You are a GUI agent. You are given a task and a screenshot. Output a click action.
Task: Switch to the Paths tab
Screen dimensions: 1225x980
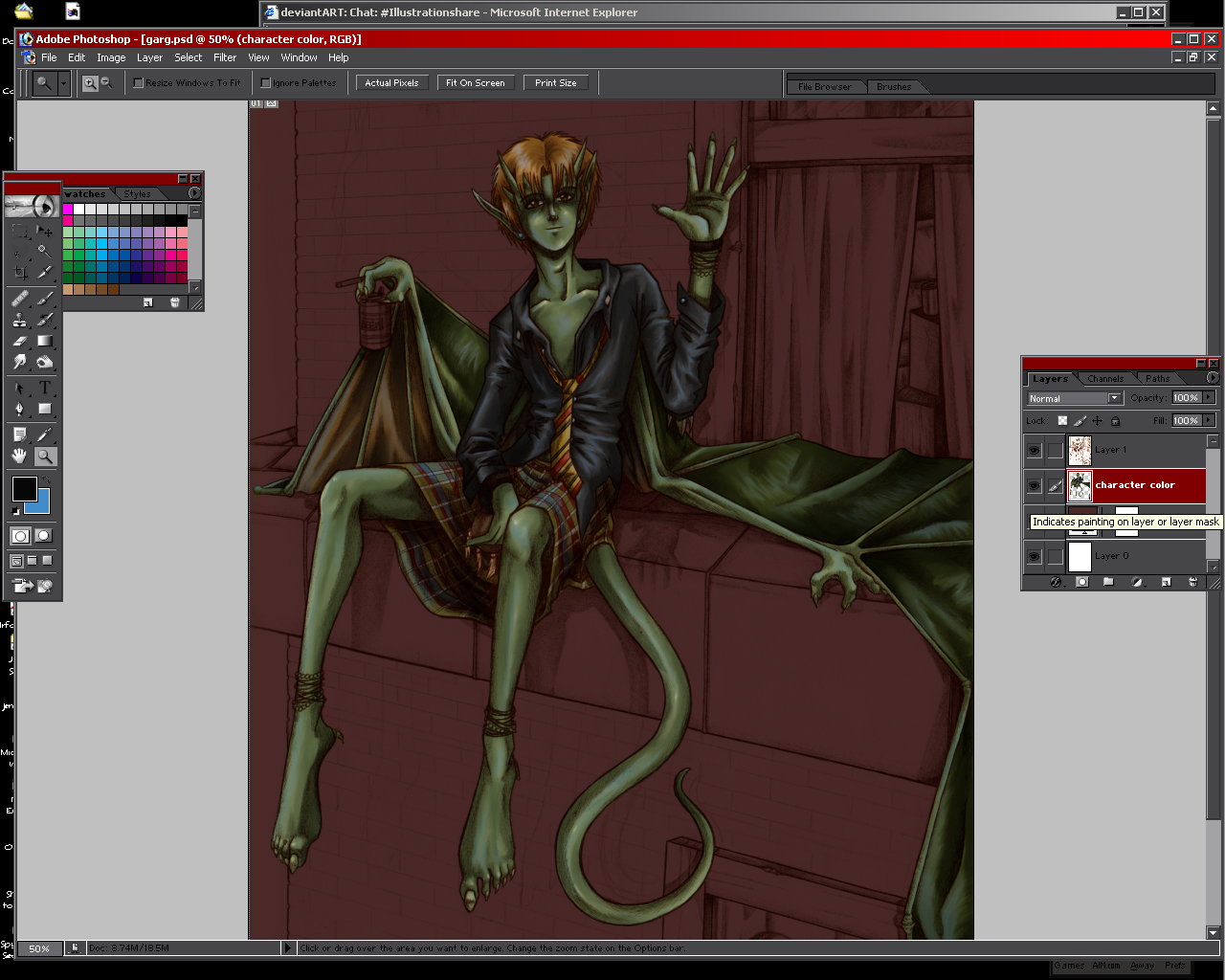point(1158,379)
